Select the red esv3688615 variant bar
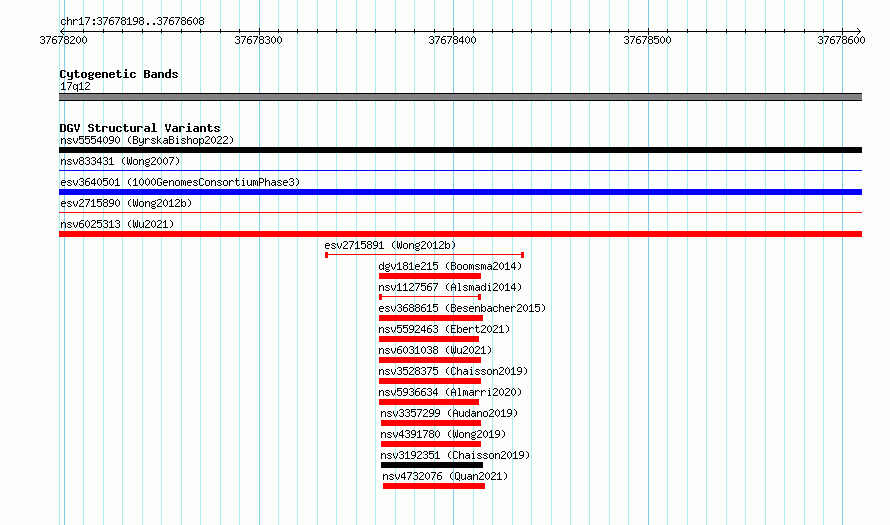Viewport: 890px width, 525px height. pyautogui.click(x=431, y=318)
